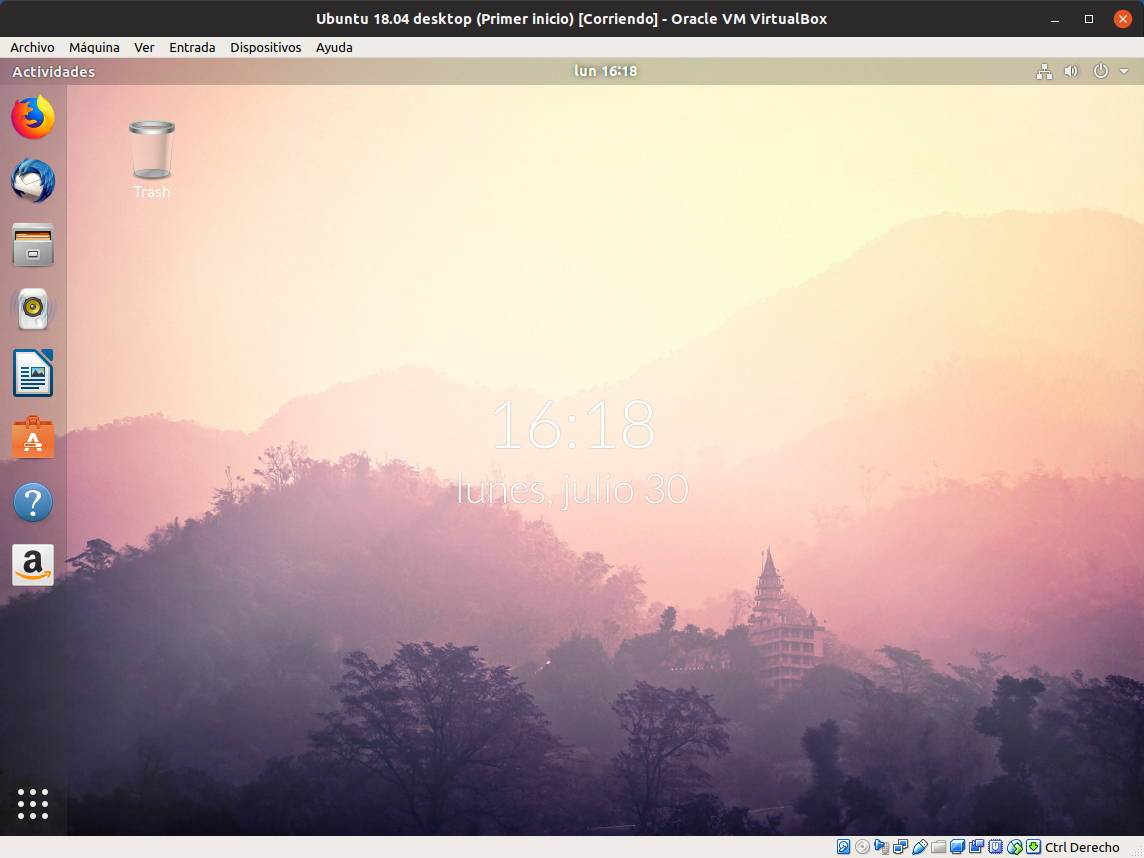Expand the Ubuntu system status menu arrow
1144x858 pixels.
coord(1124,71)
